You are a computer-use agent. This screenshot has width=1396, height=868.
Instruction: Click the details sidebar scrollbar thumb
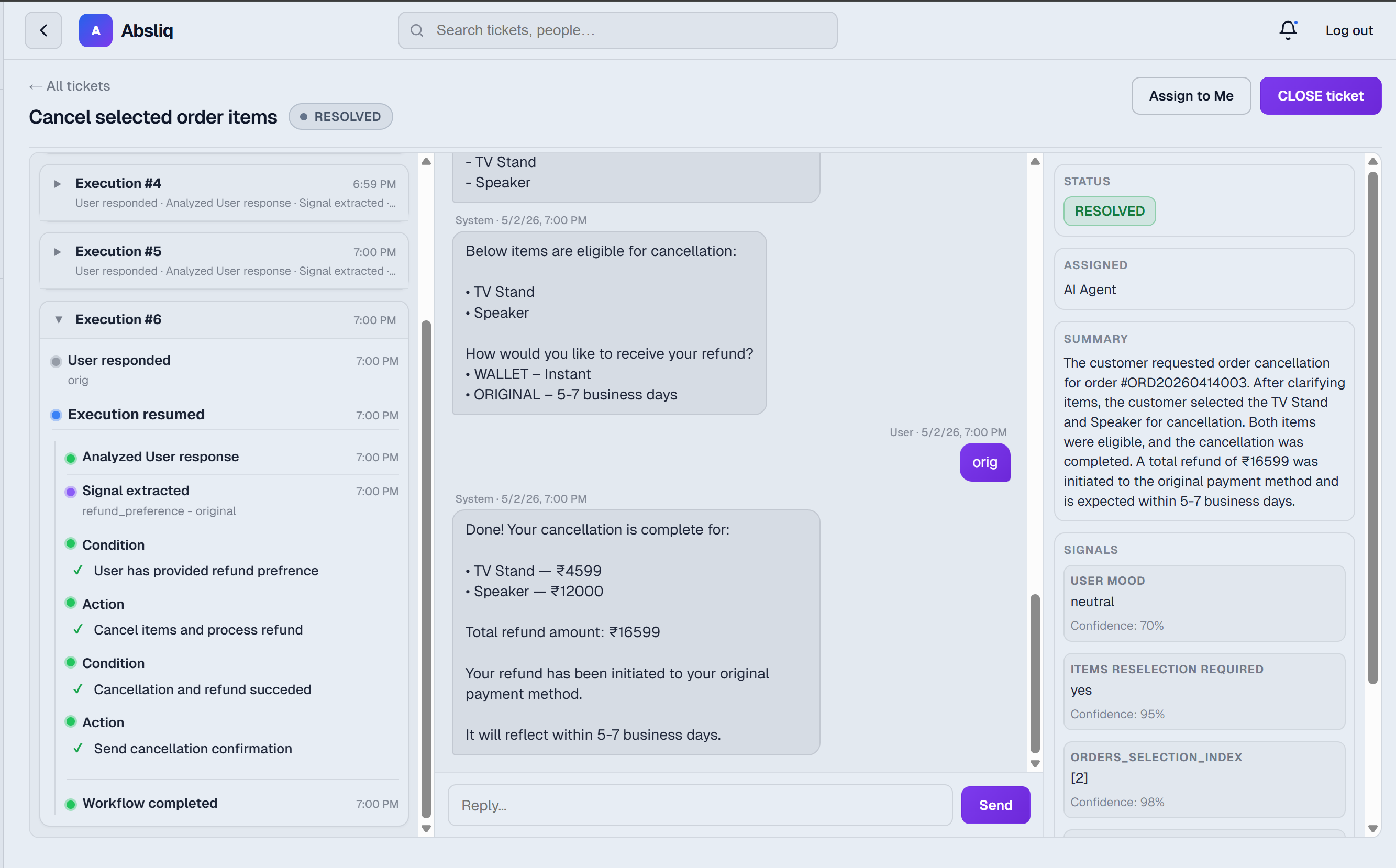pyautogui.click(x=1372, y=428)
